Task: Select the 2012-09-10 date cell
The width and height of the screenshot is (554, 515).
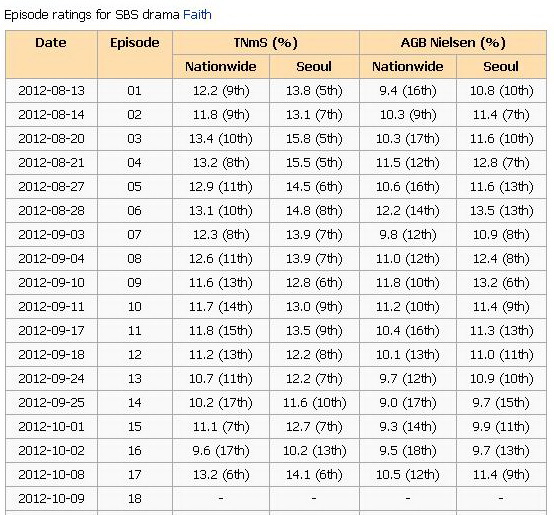Action: click(51, 283)
